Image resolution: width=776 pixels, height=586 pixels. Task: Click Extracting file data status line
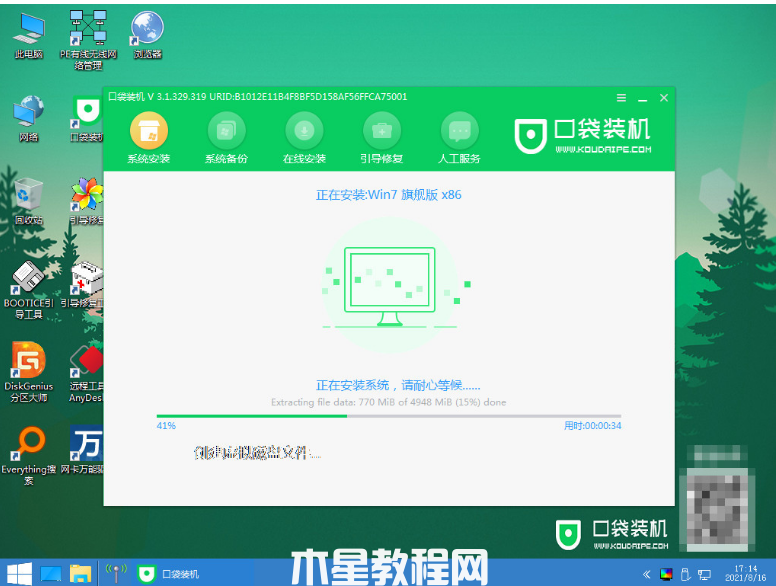pos(388,402)
